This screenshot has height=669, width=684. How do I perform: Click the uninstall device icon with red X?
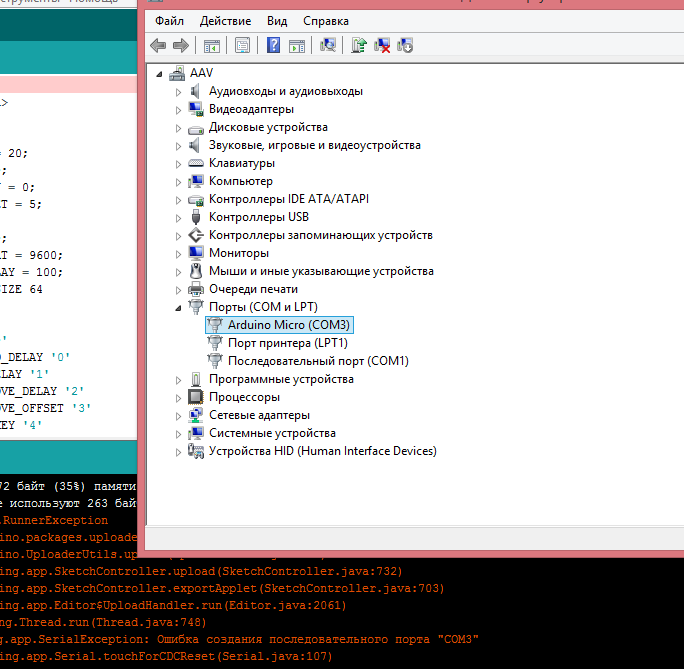(x=382, y=45)
